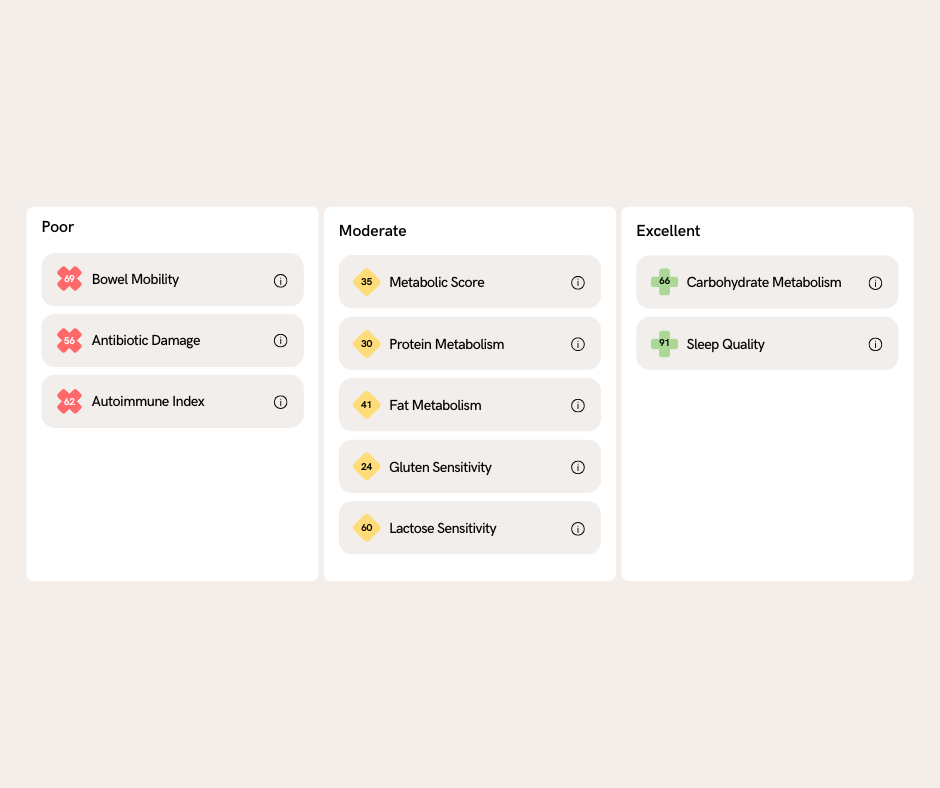
Task: Click Lactose Sensitivity info icon
Action: pos(578,528)
